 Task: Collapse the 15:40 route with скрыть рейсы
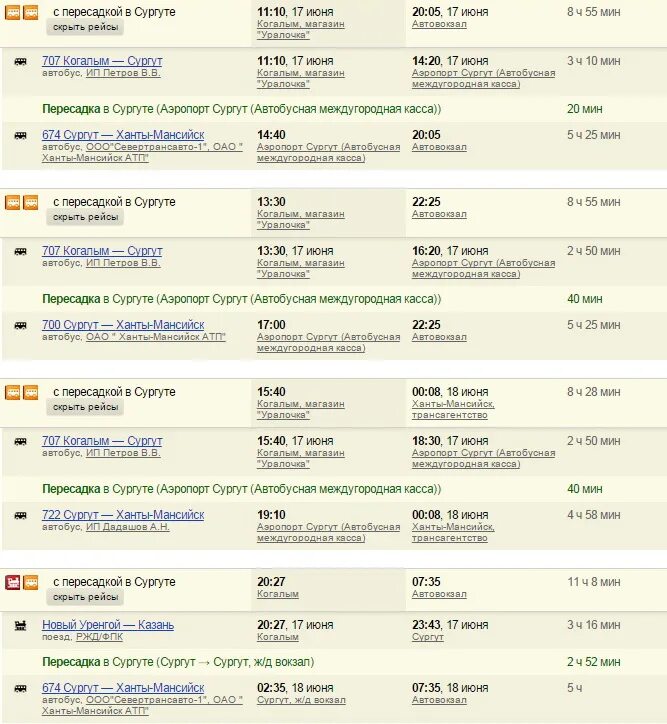pos(85,407)
